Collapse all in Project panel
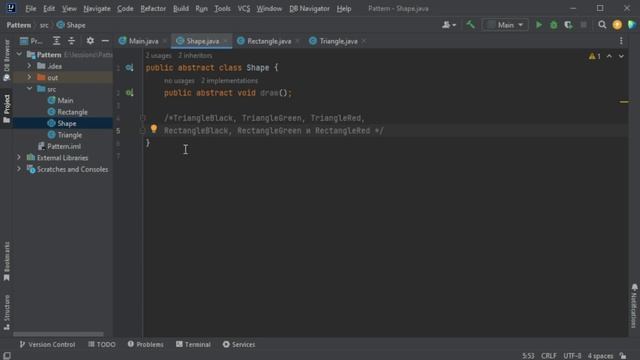Viewport: 640px width, 360px height. (71, 41)
